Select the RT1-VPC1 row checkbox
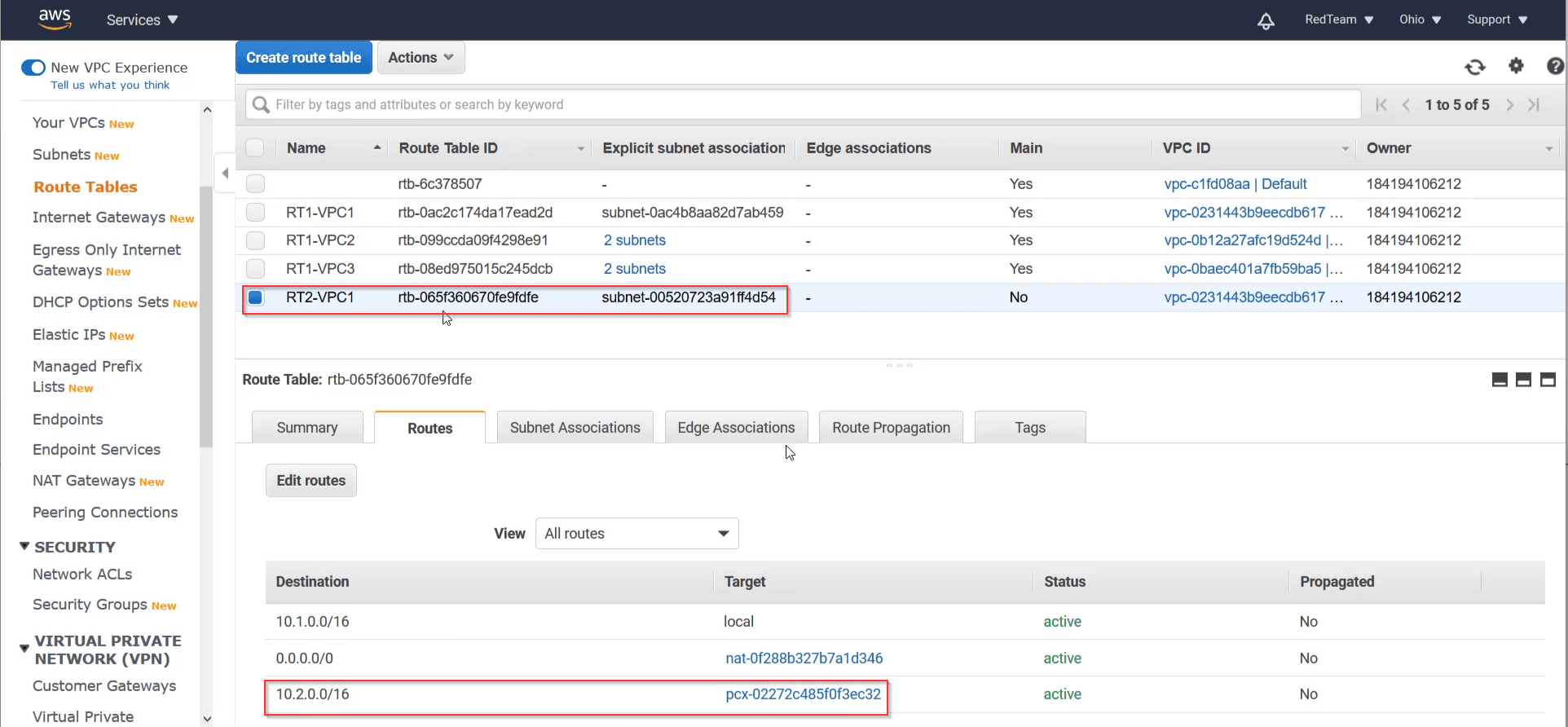Image resolution: width=1568 pixels, height=727 pixels. tap(256, 213)
